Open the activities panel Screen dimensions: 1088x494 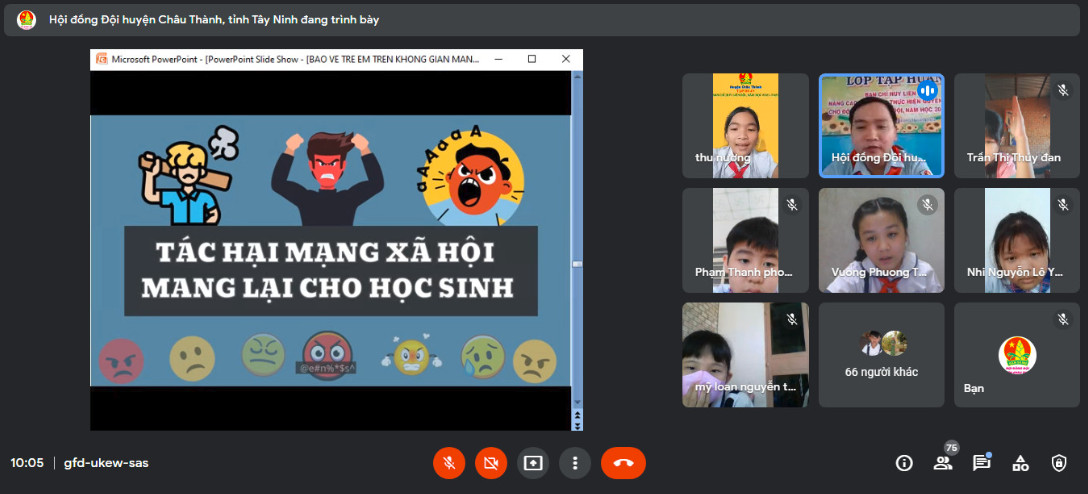pos(1020,463)
